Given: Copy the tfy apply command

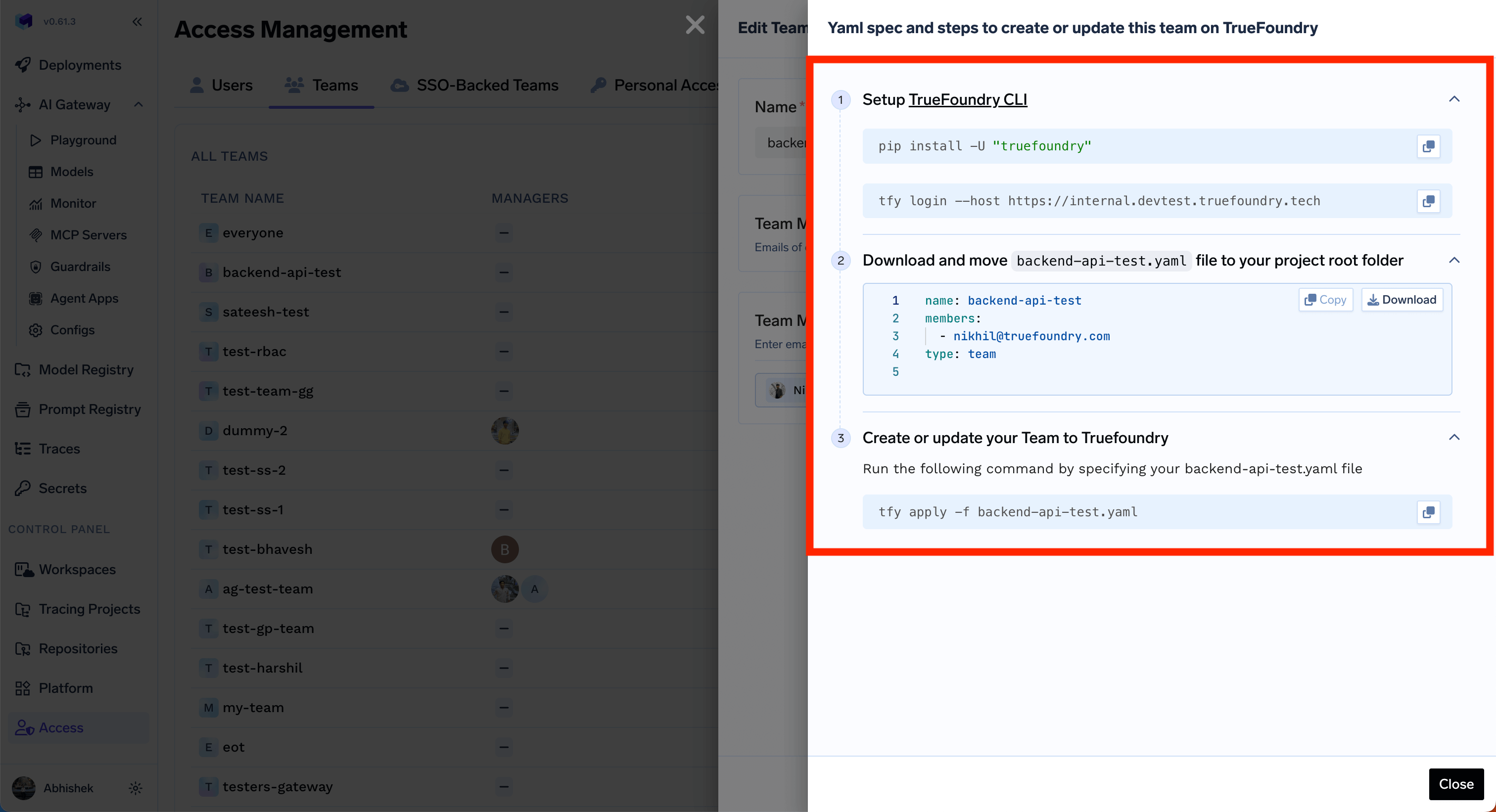Looking at the screenshot, I should point(1428,512).
